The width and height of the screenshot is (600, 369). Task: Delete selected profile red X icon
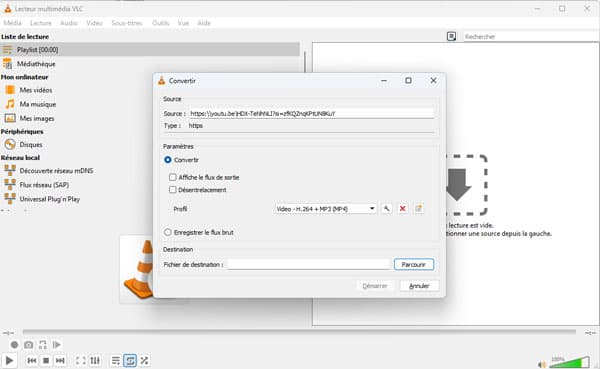[403, 209]
